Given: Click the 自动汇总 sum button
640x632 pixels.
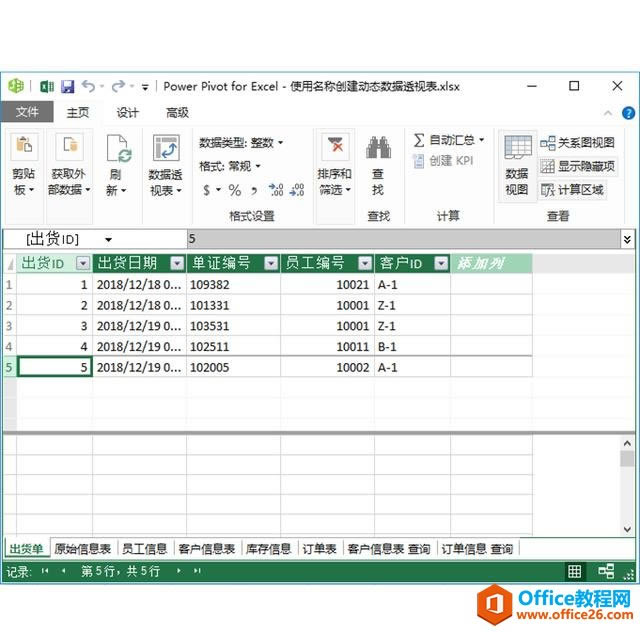Looking at the screenshot, I should point(444,140).
